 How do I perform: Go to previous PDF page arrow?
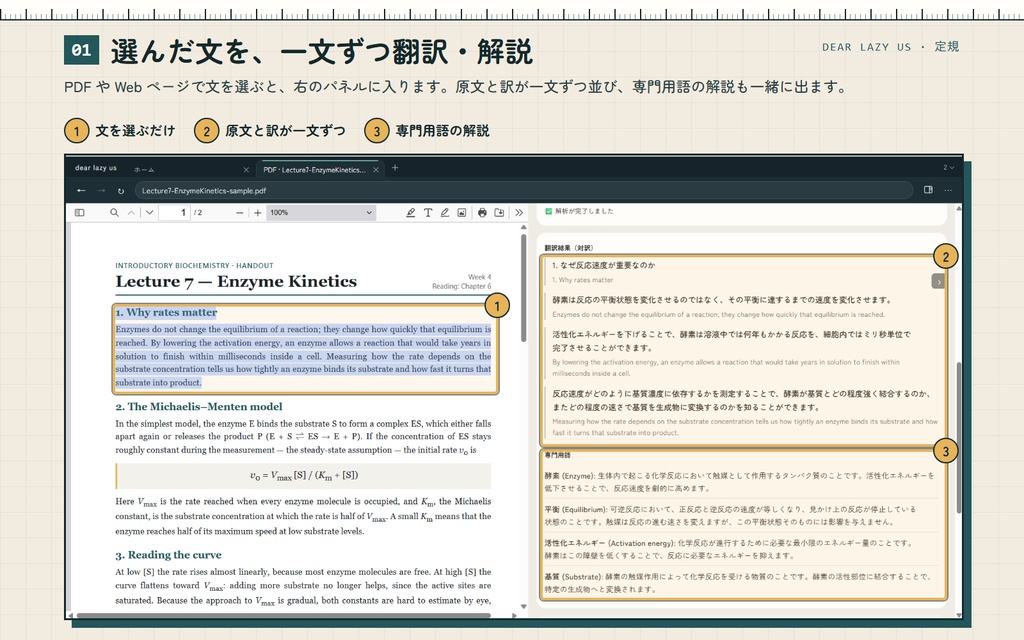[x=131, y=213]
